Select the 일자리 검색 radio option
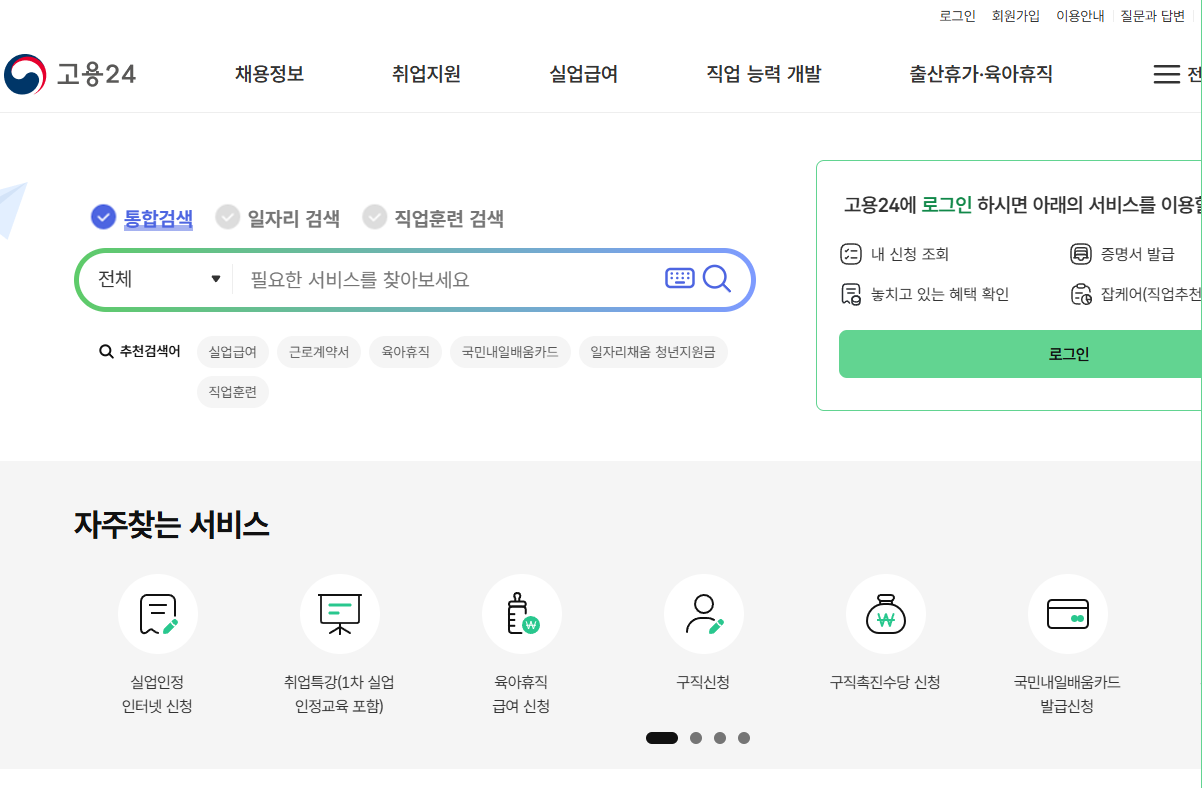The height and width of the screenshot is (788, 1202). (228, 217)
